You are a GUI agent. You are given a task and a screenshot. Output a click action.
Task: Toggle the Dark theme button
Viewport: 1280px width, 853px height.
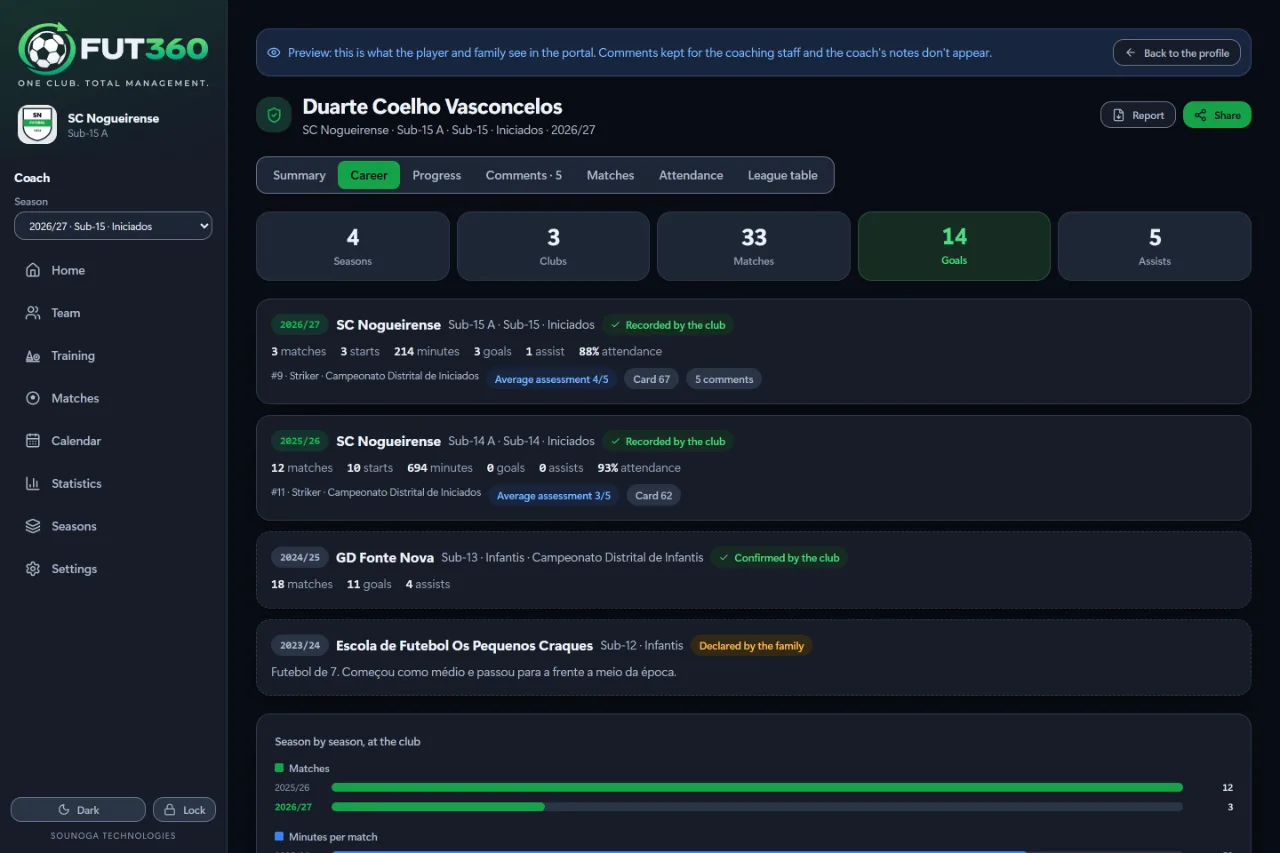coord(78,810)
